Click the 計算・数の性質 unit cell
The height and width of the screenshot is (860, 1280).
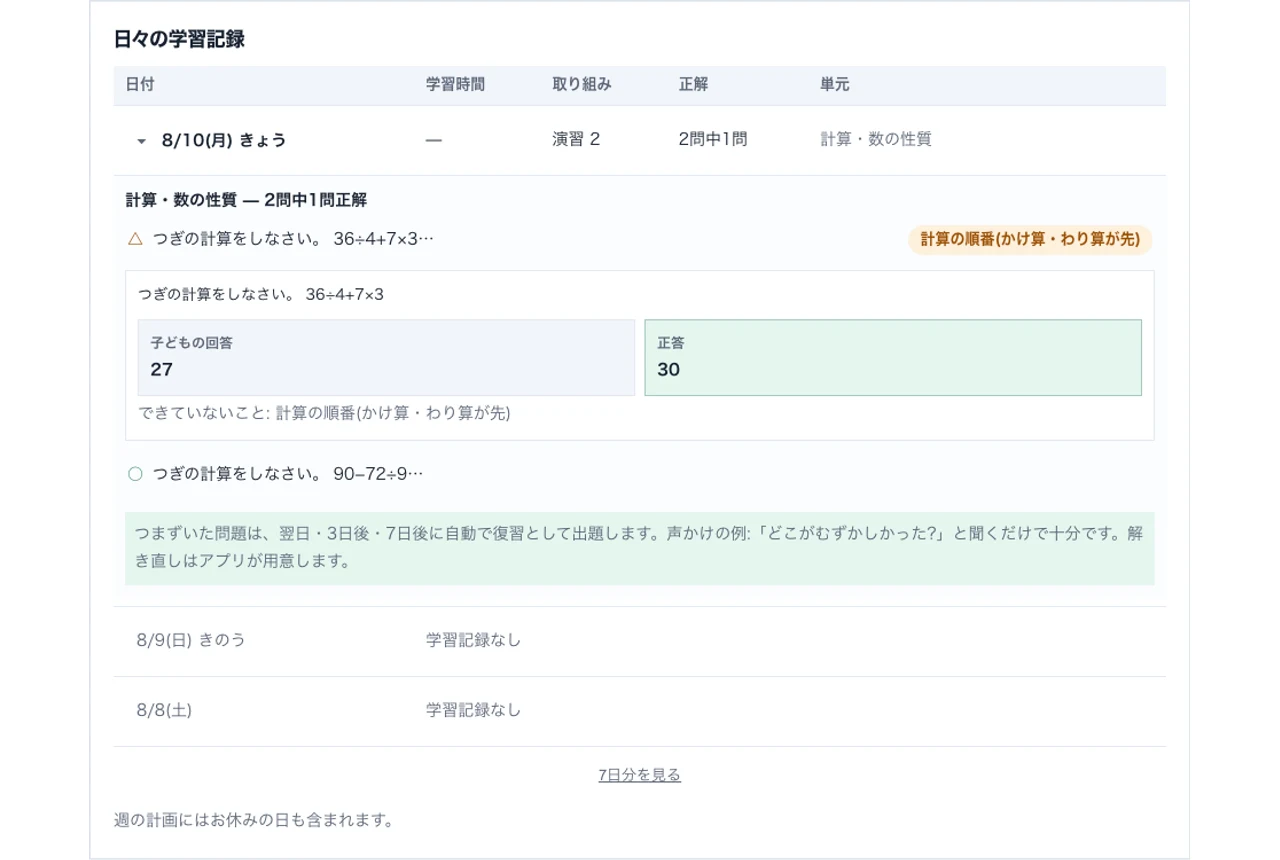point(876,140)
